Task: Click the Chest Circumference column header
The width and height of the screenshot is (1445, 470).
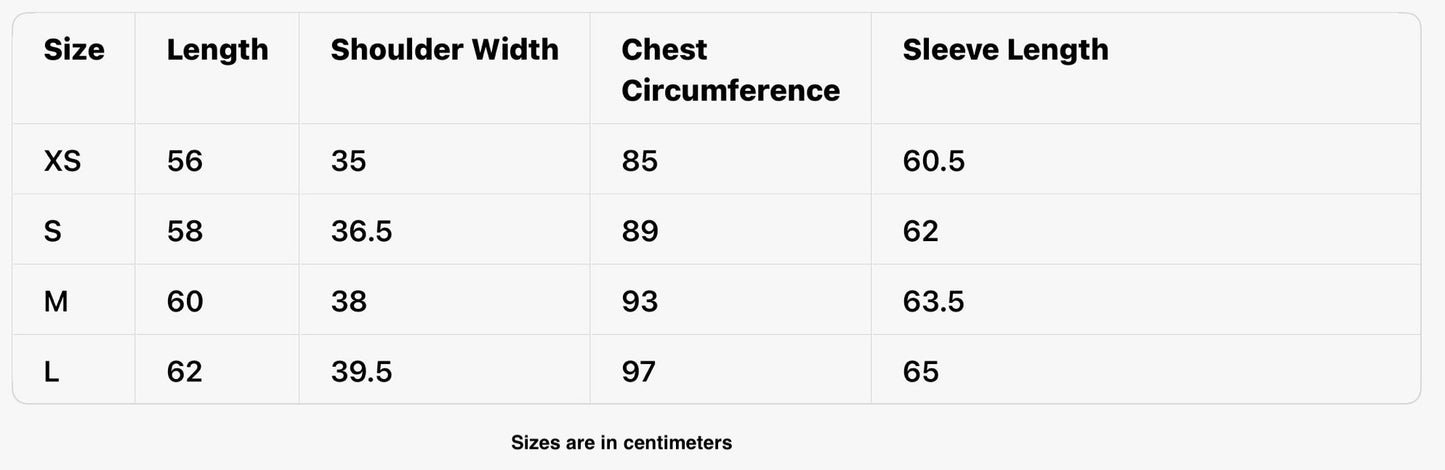Action: coord(730,70)
